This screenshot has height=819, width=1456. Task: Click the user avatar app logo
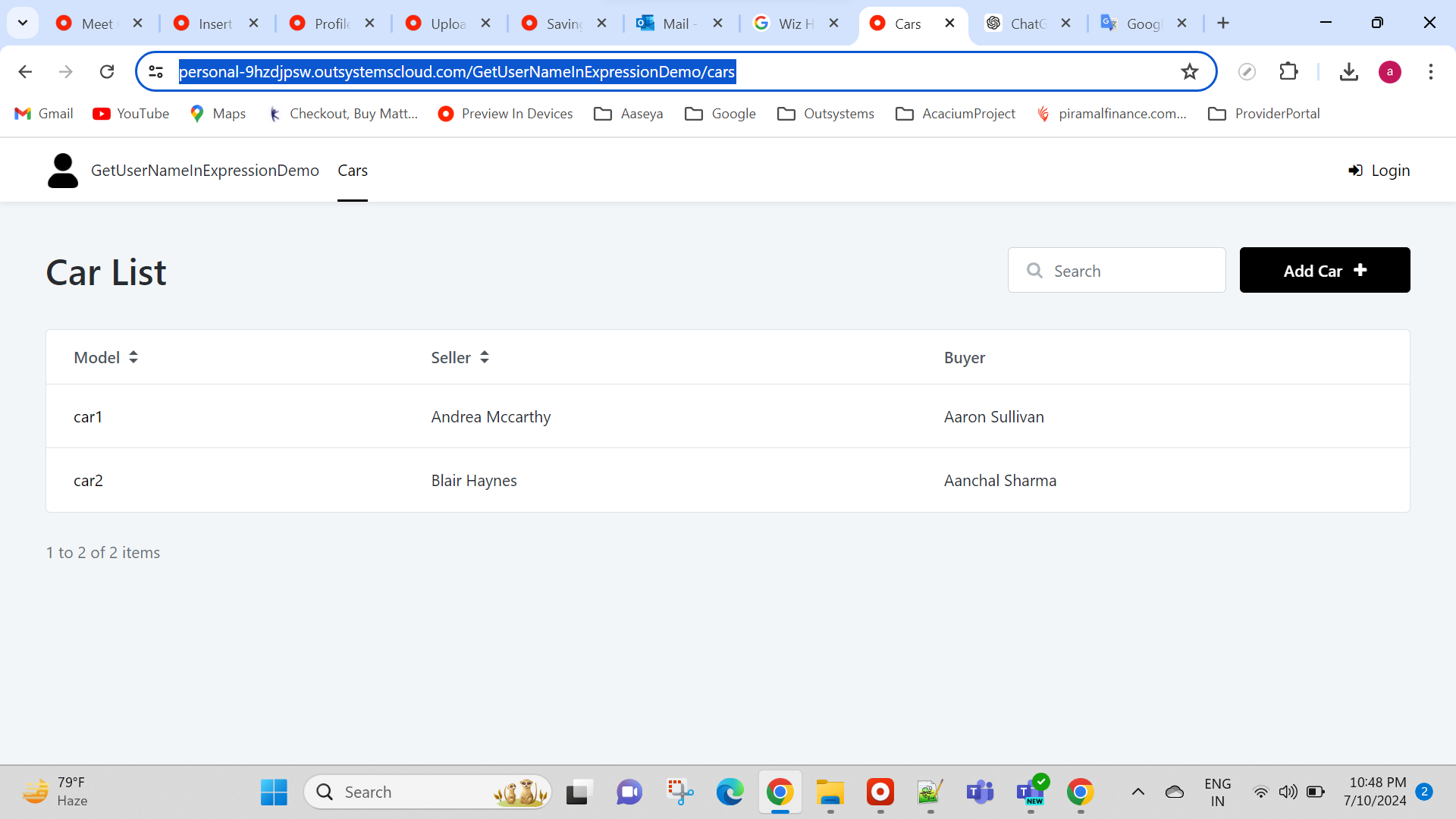click(63, 171)
